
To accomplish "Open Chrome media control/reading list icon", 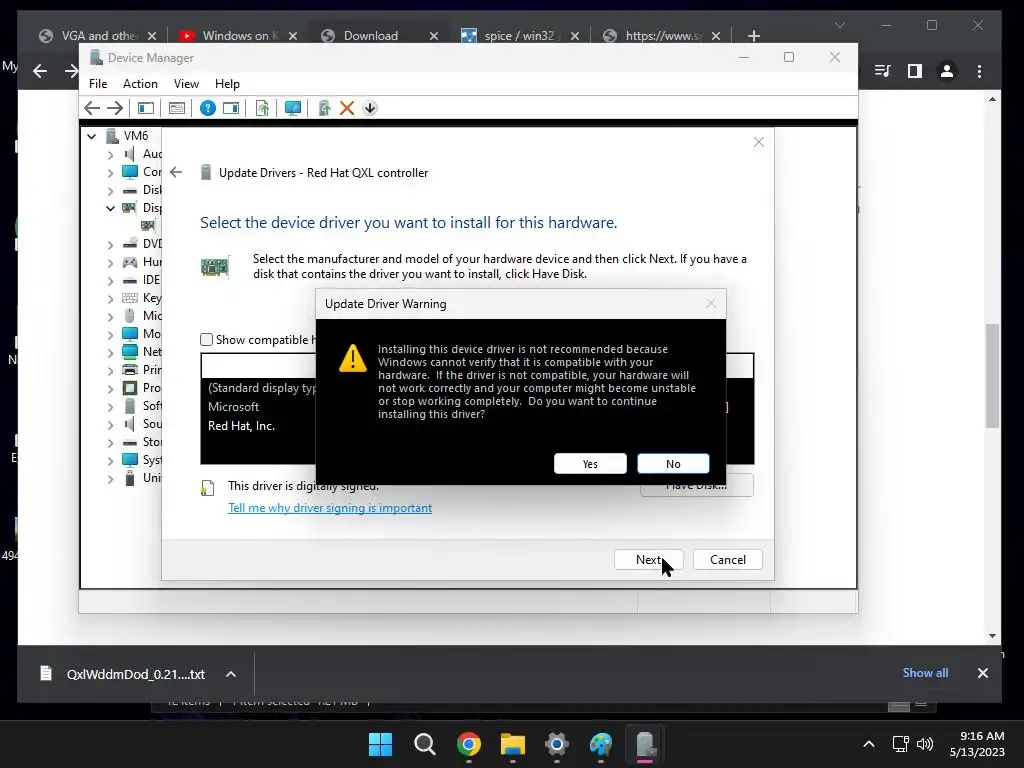I will 883,71.
